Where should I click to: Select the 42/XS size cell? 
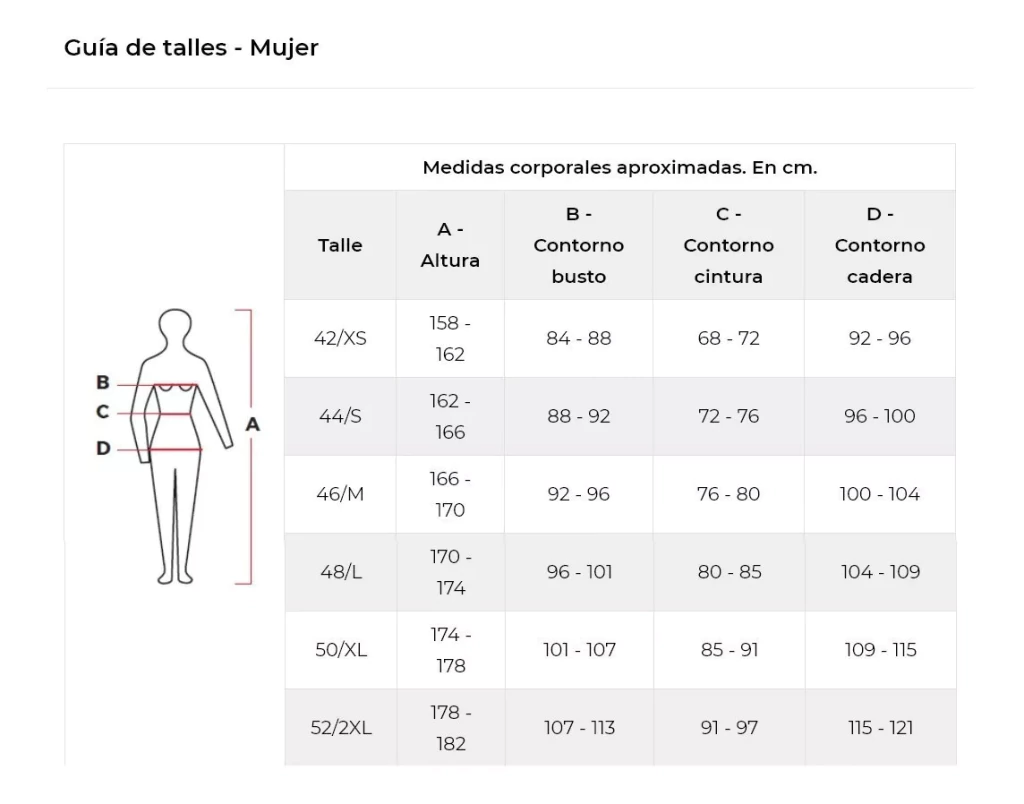(340, 338)
